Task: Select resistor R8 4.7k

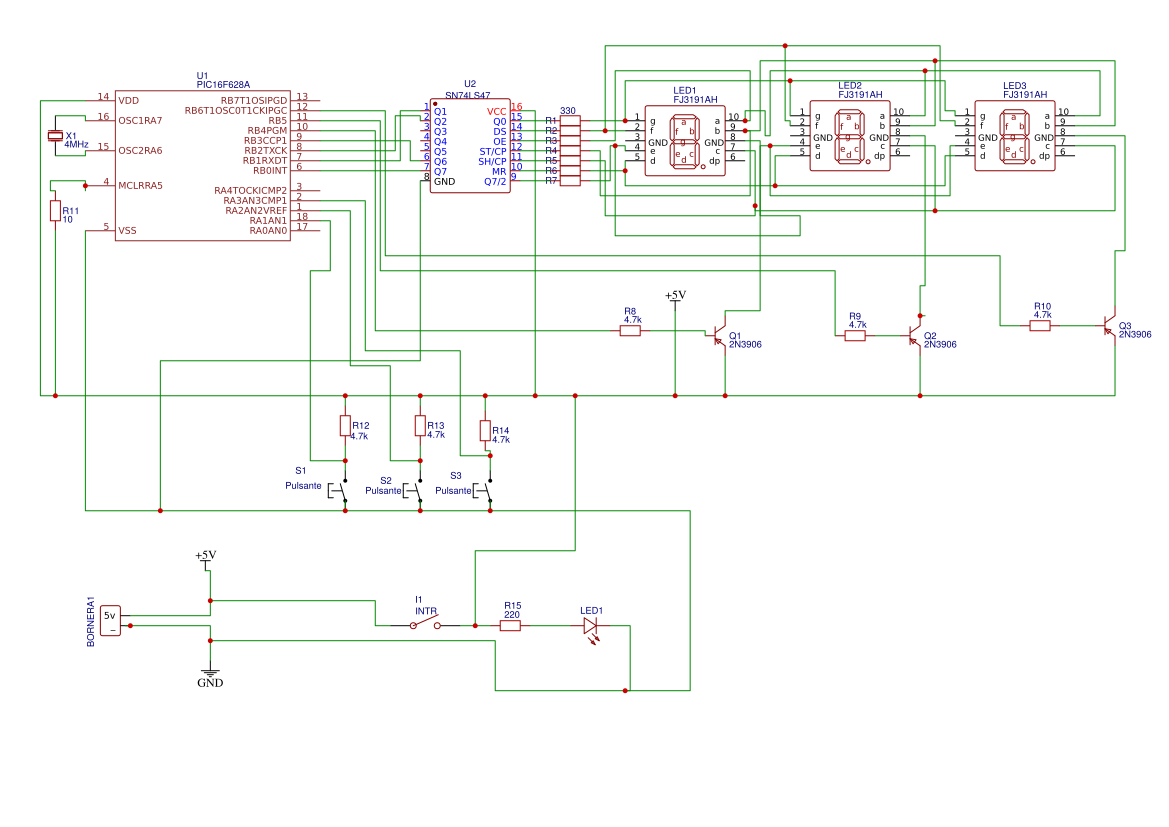Action: click(x=631, y=328)
